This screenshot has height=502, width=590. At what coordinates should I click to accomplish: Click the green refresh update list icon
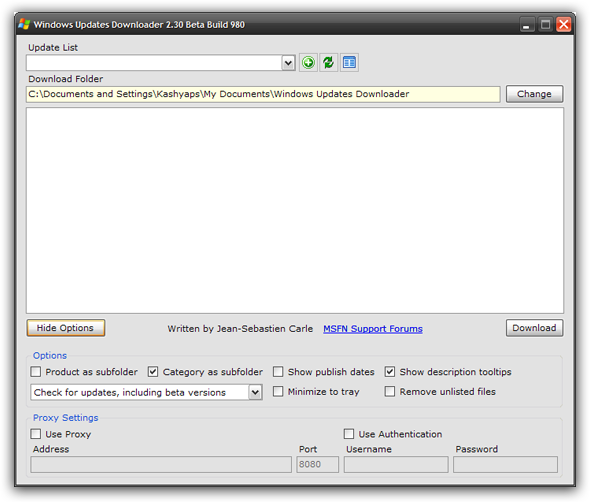pos(328,62)
